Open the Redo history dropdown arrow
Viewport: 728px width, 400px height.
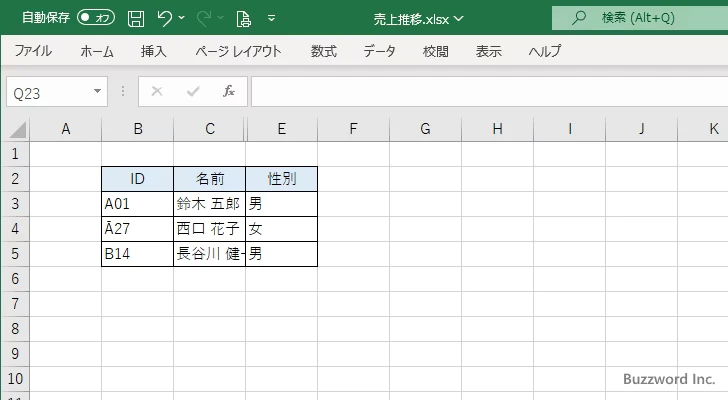(221, 18)
